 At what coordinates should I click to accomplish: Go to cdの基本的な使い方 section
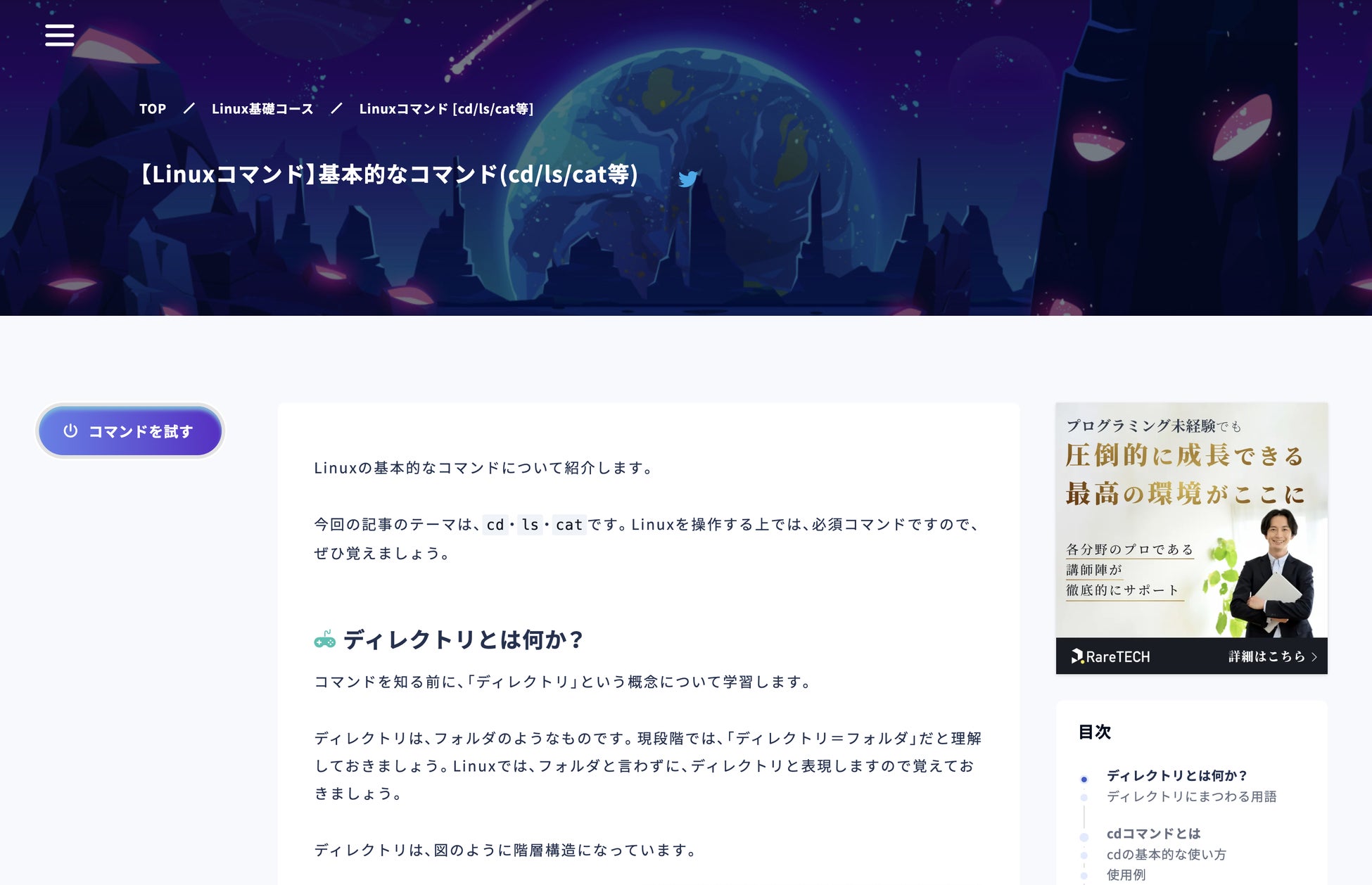[1166, 854]
